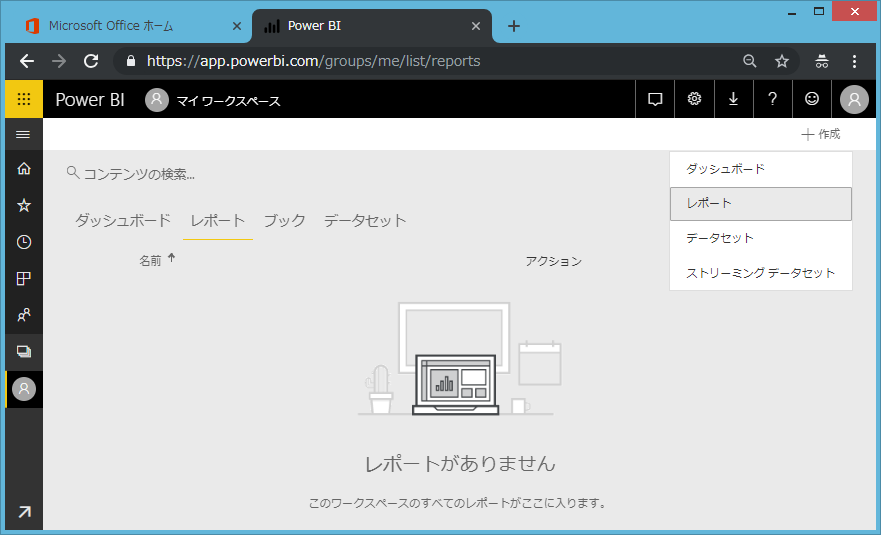Choose データセット from the create menu
This screenshot has width=881, height=535.
pos(761,238)
